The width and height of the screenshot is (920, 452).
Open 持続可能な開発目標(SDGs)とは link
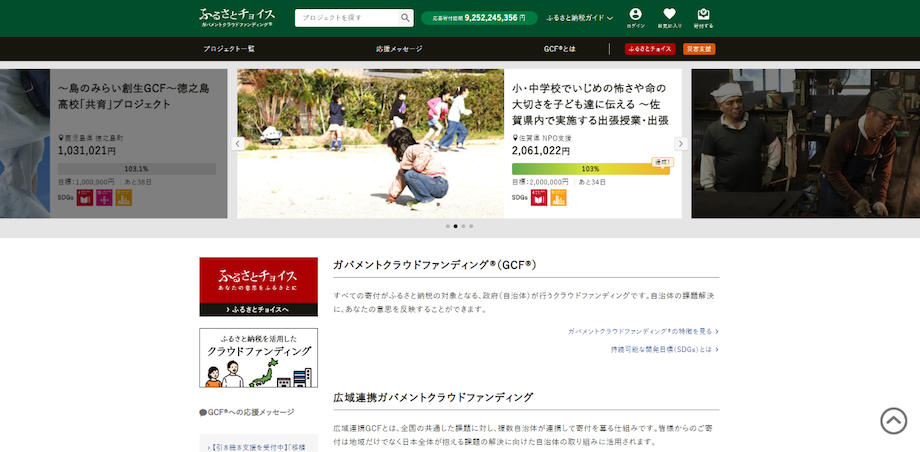click(665, 349)
